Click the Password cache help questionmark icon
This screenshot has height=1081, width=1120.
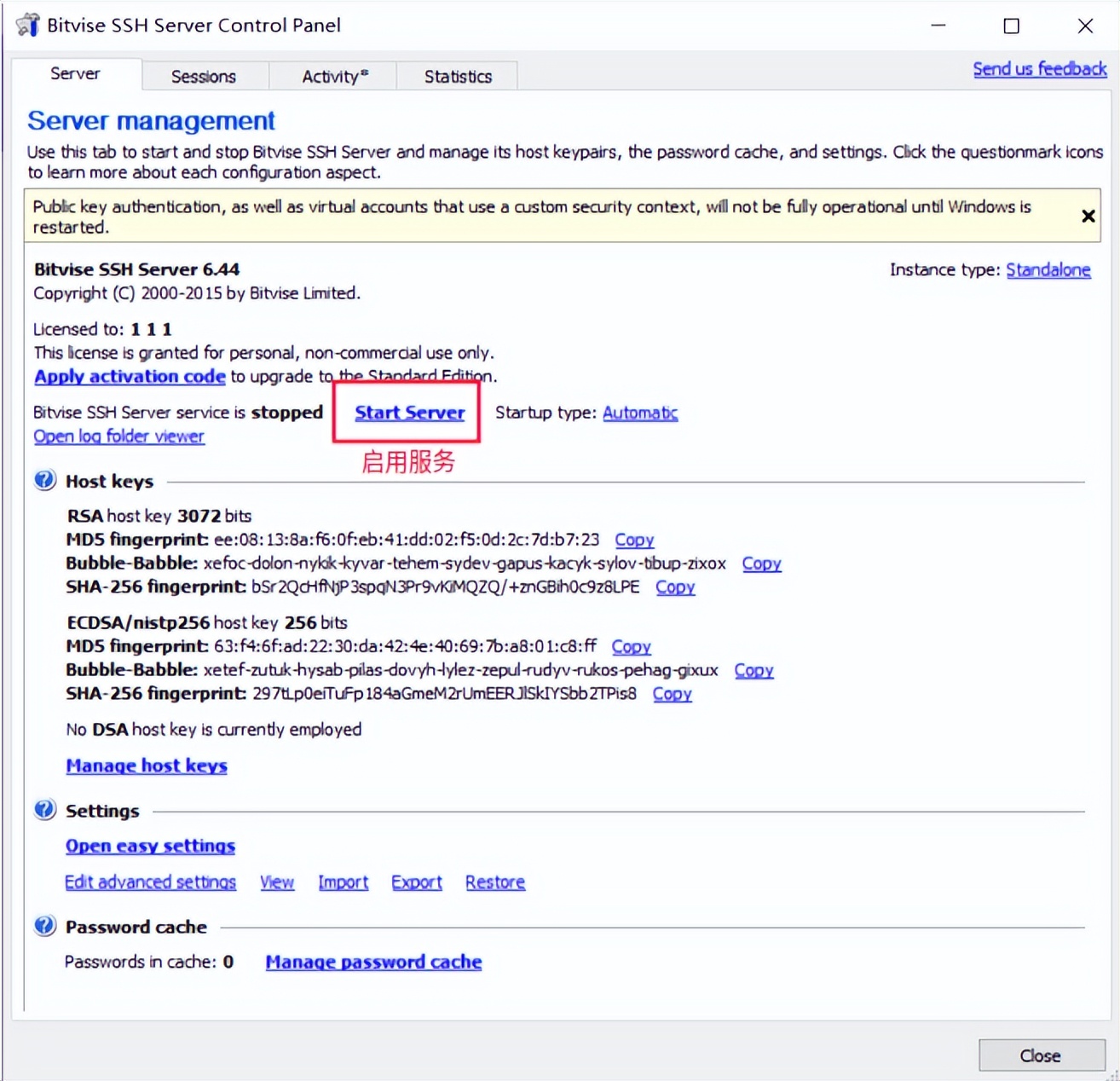pyautogui.click(x=45, y=926)
